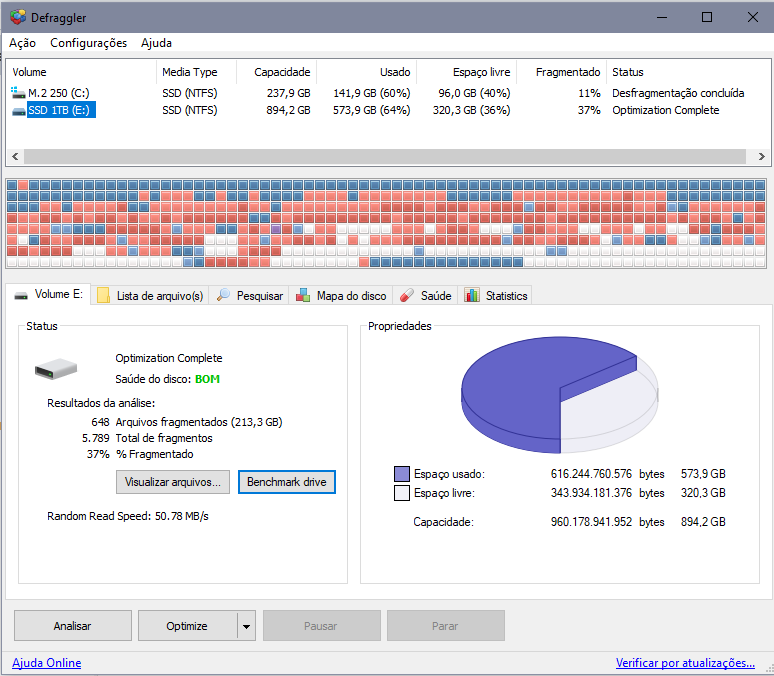Open the Ação menu
774x676 pixels.
[x=22, y=43]
